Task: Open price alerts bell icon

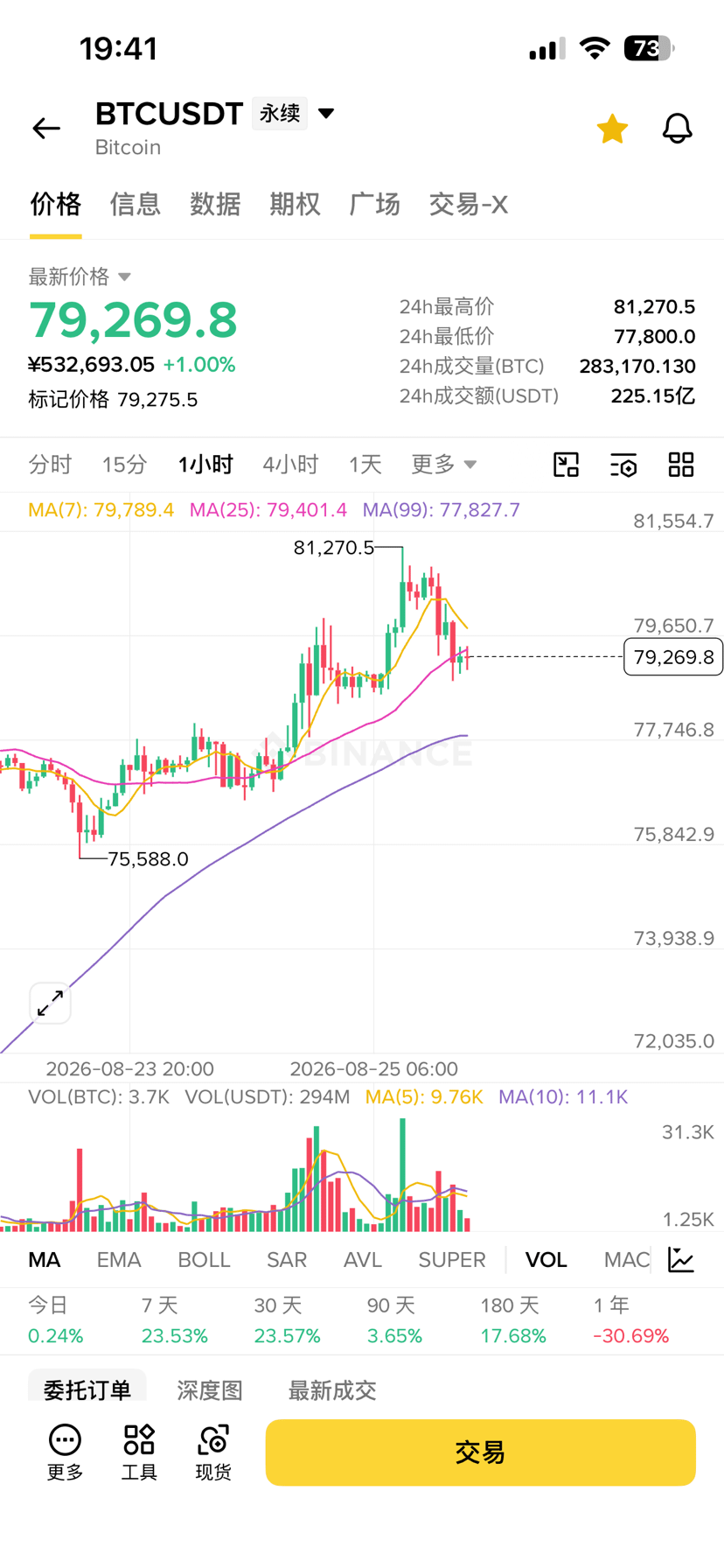Action: coord(677,129)
